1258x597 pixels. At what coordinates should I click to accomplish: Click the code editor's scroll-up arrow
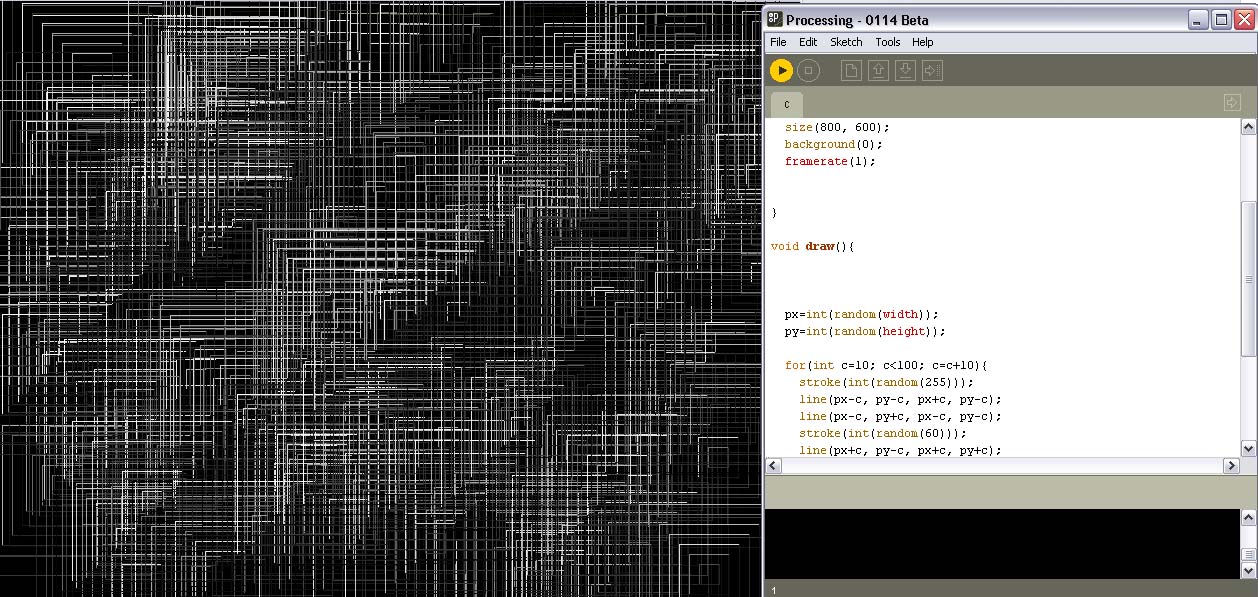click(x=1248, y=127)
